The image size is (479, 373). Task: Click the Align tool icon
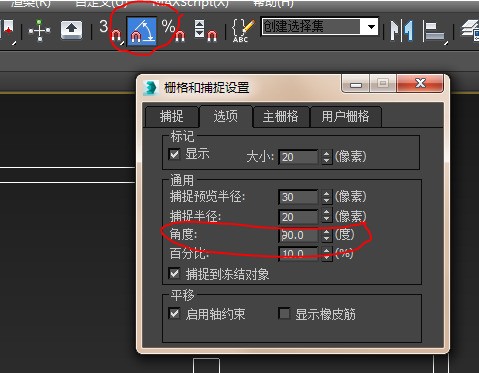point(435,32)
